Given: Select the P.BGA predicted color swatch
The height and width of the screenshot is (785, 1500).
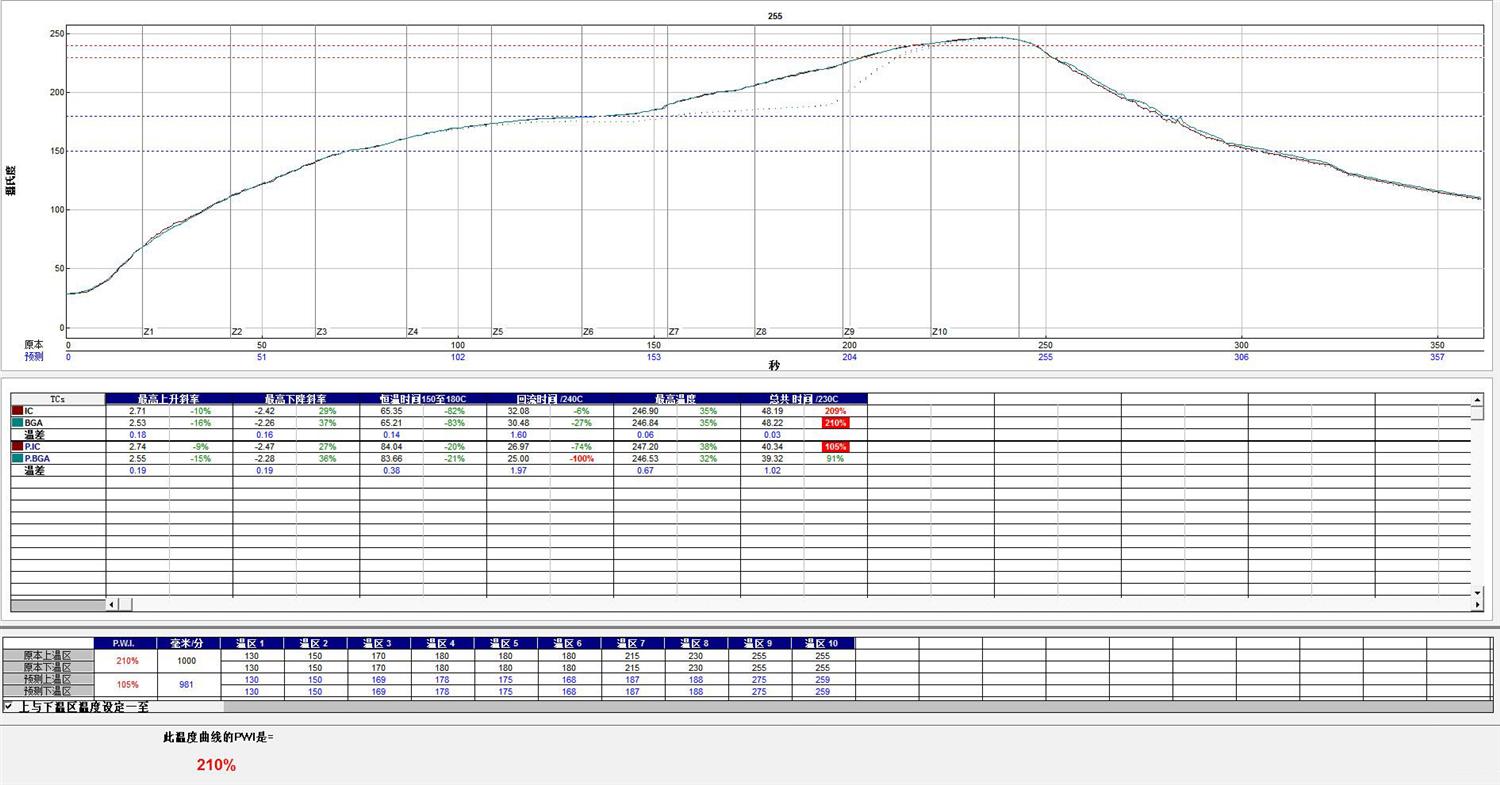Looking at the screenshot, I should [x=17, y=458].
